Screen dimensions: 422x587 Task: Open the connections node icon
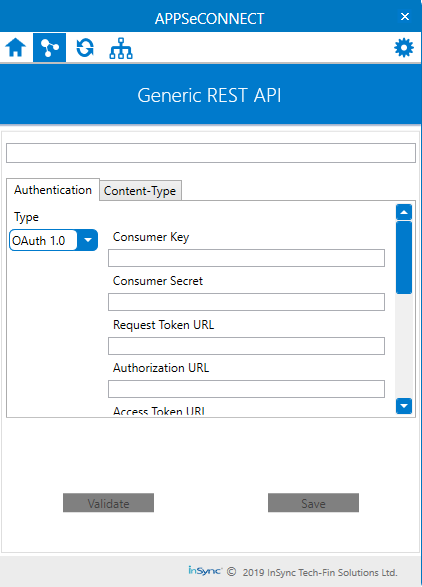point(49,48)
